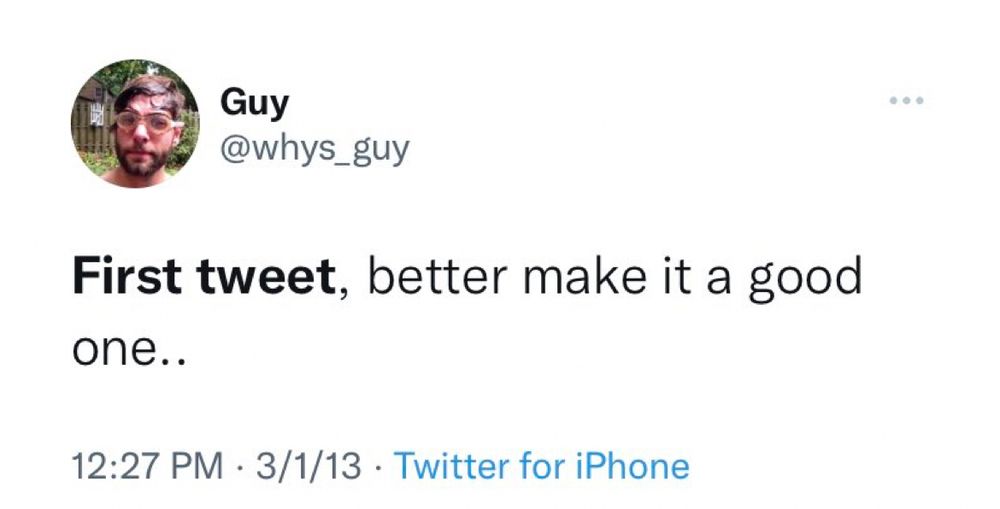Click Guy's profile avatar photo
Viewport: 1000px width, 509px height.
pos(135,124)
